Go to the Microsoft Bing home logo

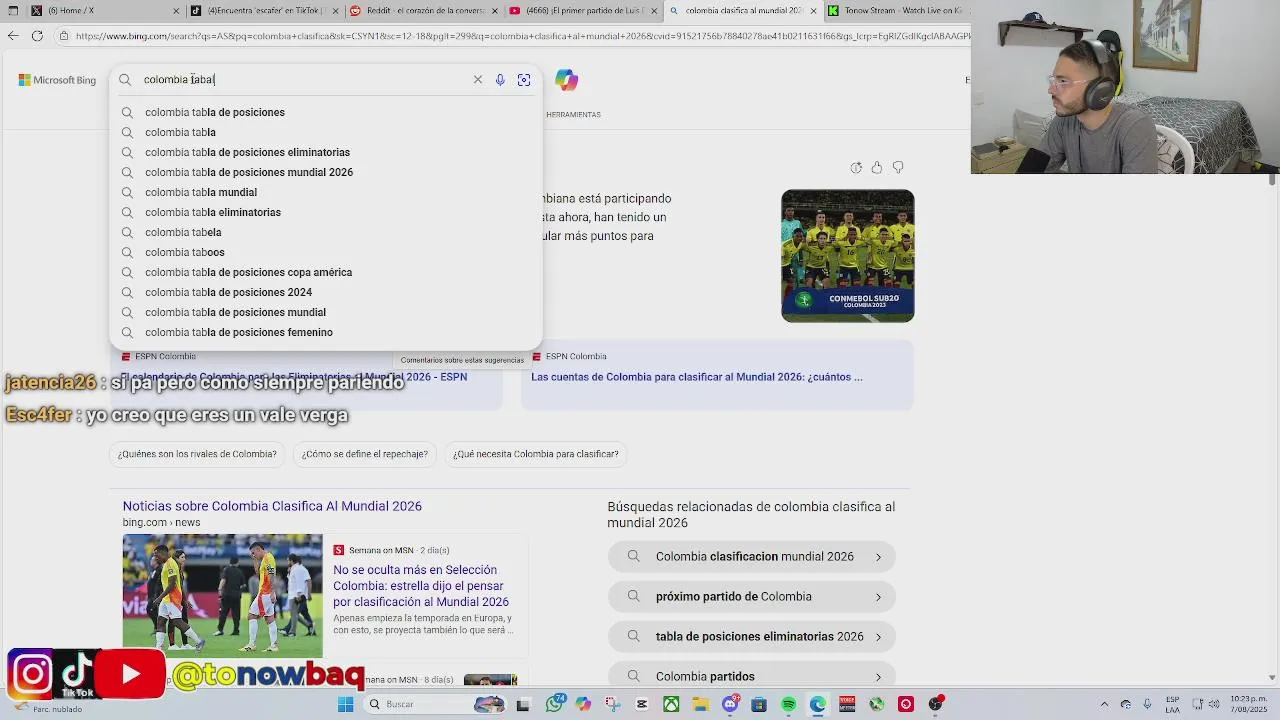tap(57, 80)
